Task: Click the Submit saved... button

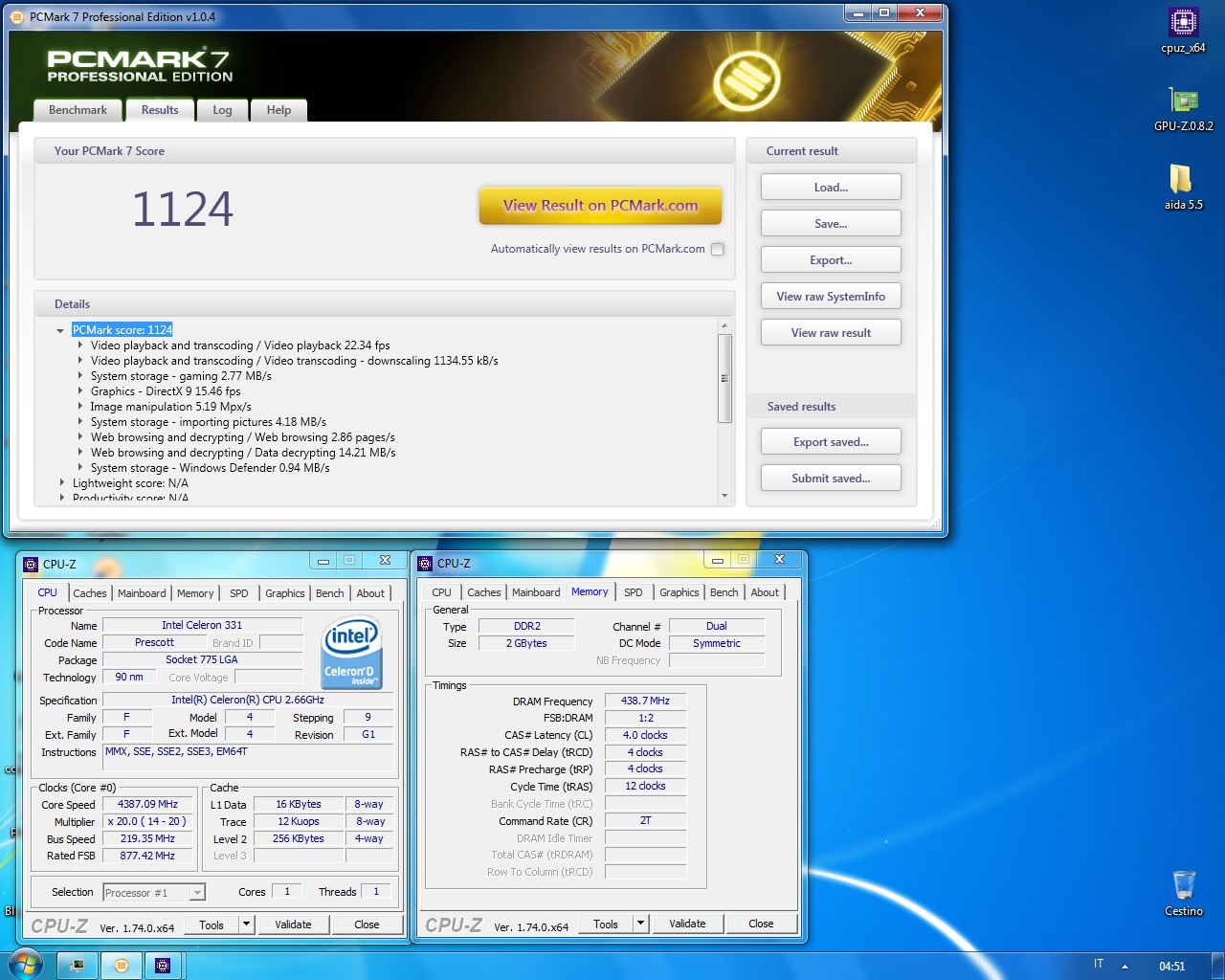Action: tap(831, 479)
